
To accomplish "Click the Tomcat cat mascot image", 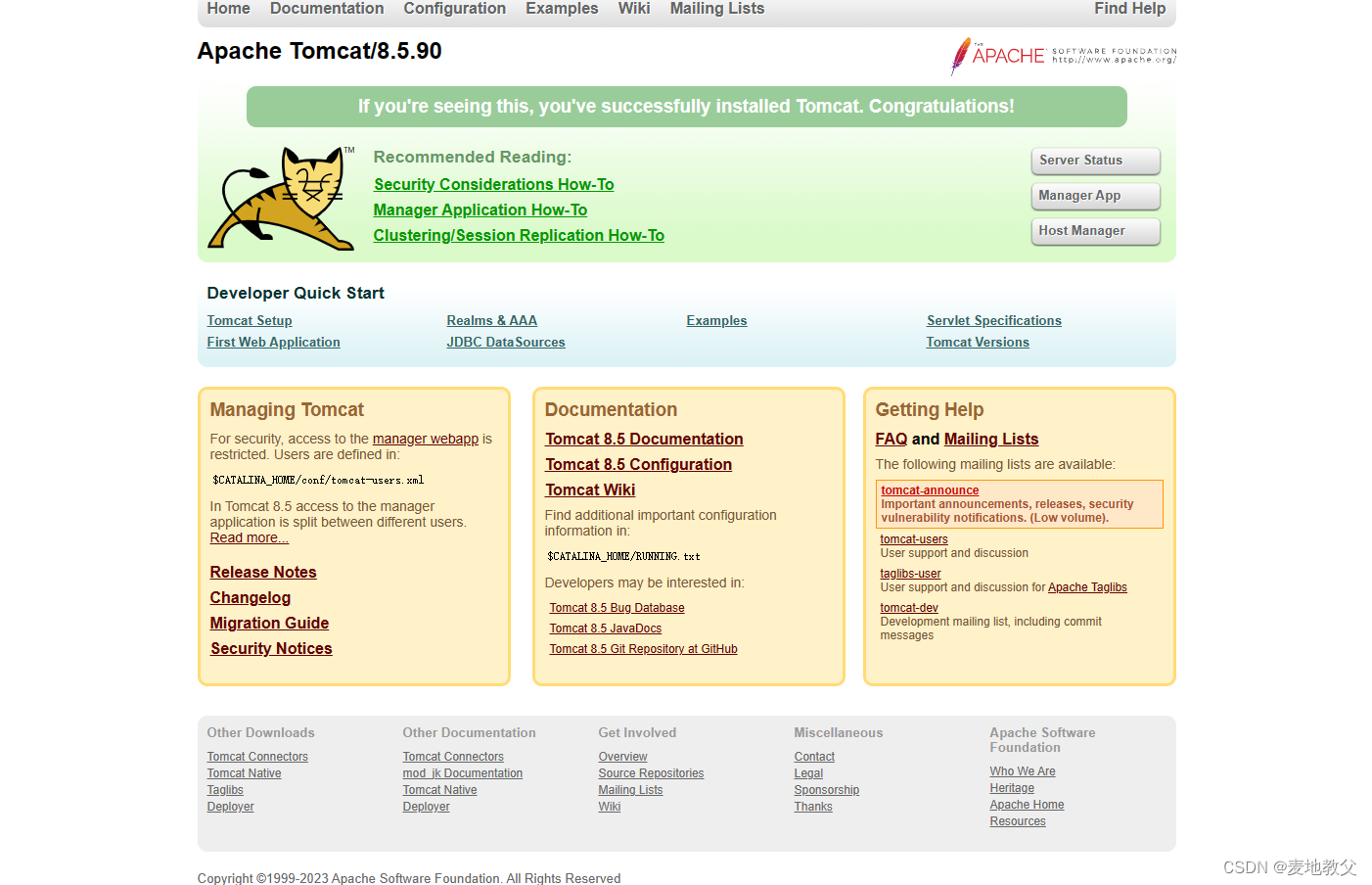I will point(281,199).
